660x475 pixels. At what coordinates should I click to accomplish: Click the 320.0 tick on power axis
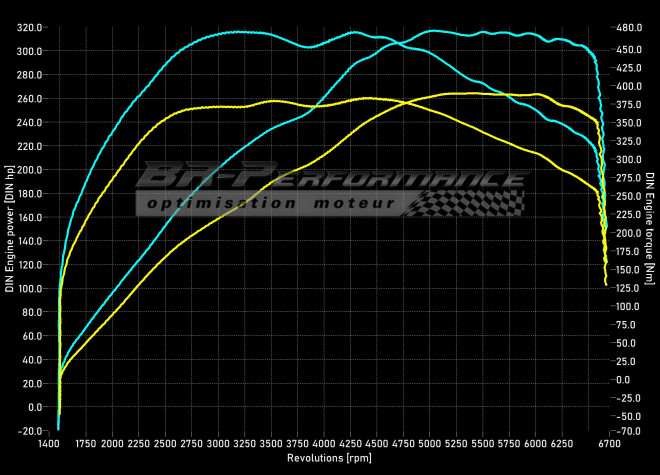click(x=30, y=27)
